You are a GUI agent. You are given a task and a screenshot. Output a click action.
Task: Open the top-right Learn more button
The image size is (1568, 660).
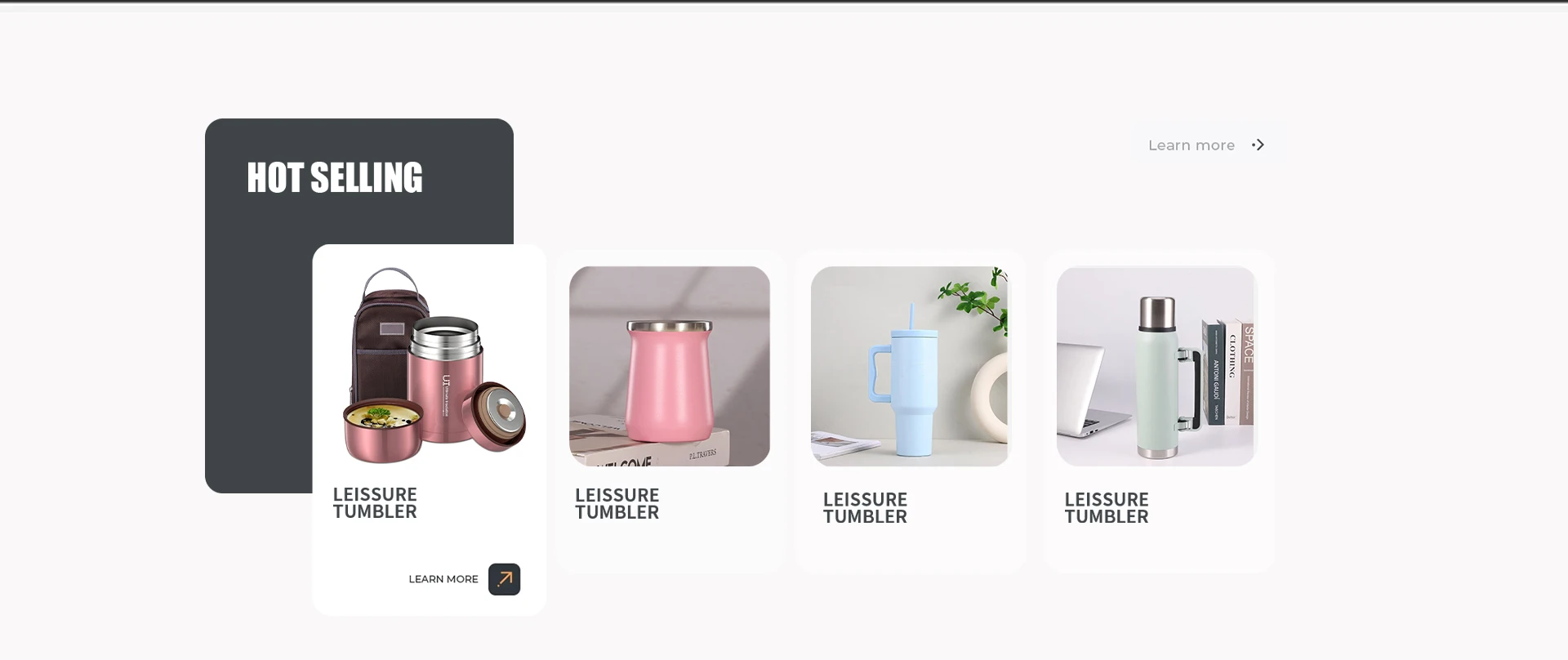coord(1208,145)
